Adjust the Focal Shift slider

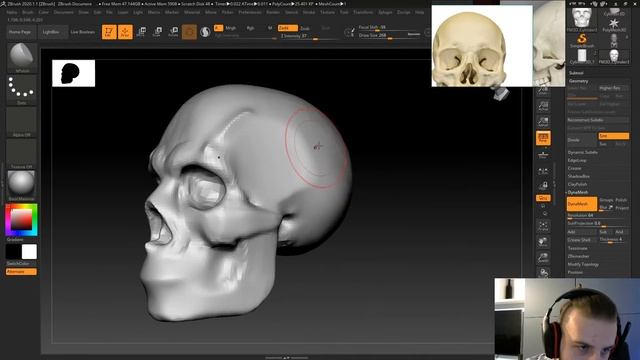point(389,27)
